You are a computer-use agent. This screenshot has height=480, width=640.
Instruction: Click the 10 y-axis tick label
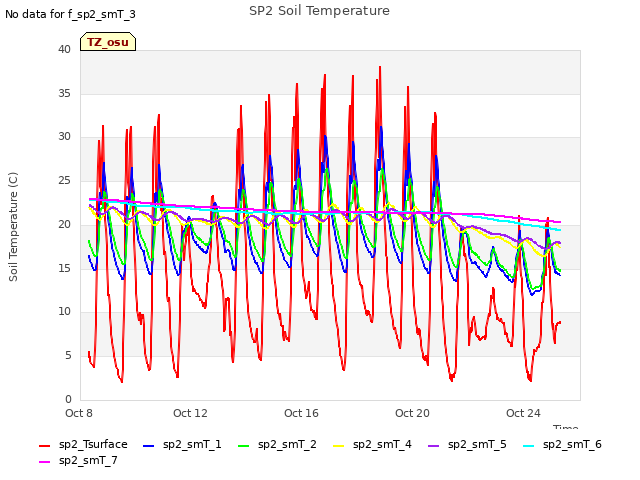pyautogui.click(x=64, y=312)
